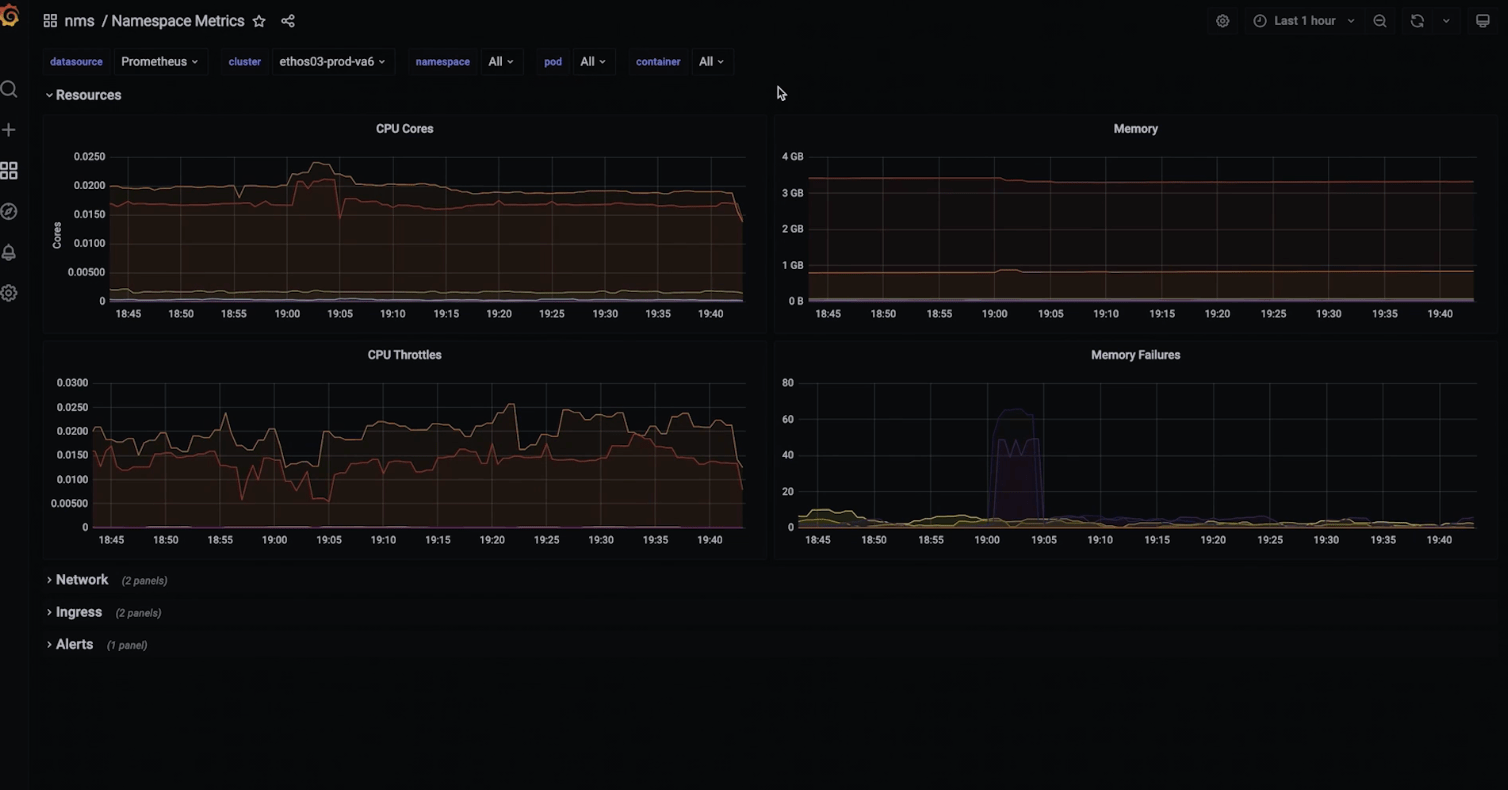Open the Dashboards grid icon in sidebar
Image resolution: width=1508 pixels, height=790 pixels.
[10, 170]
